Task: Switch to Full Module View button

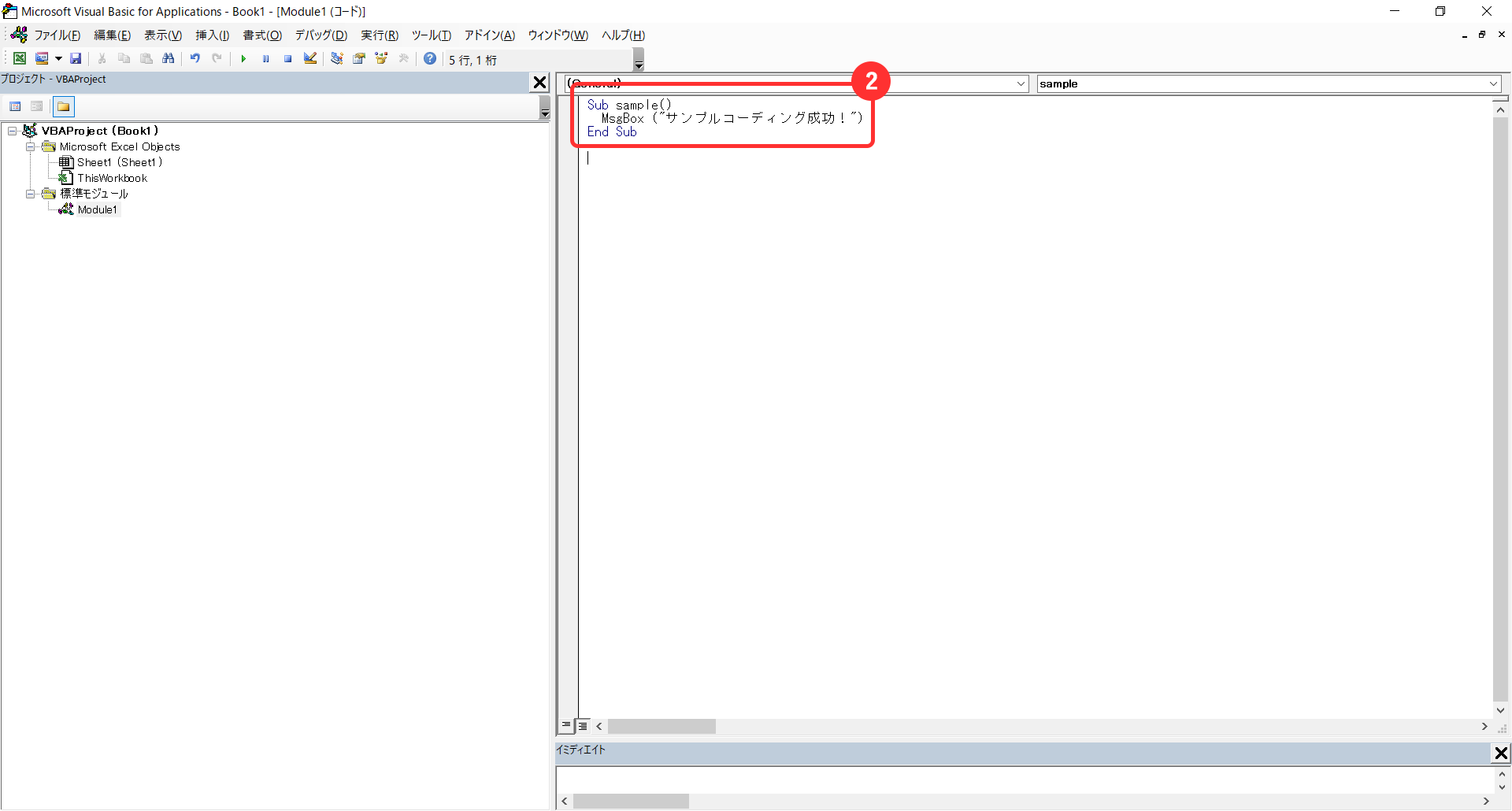Action: (x=583, y=726)
